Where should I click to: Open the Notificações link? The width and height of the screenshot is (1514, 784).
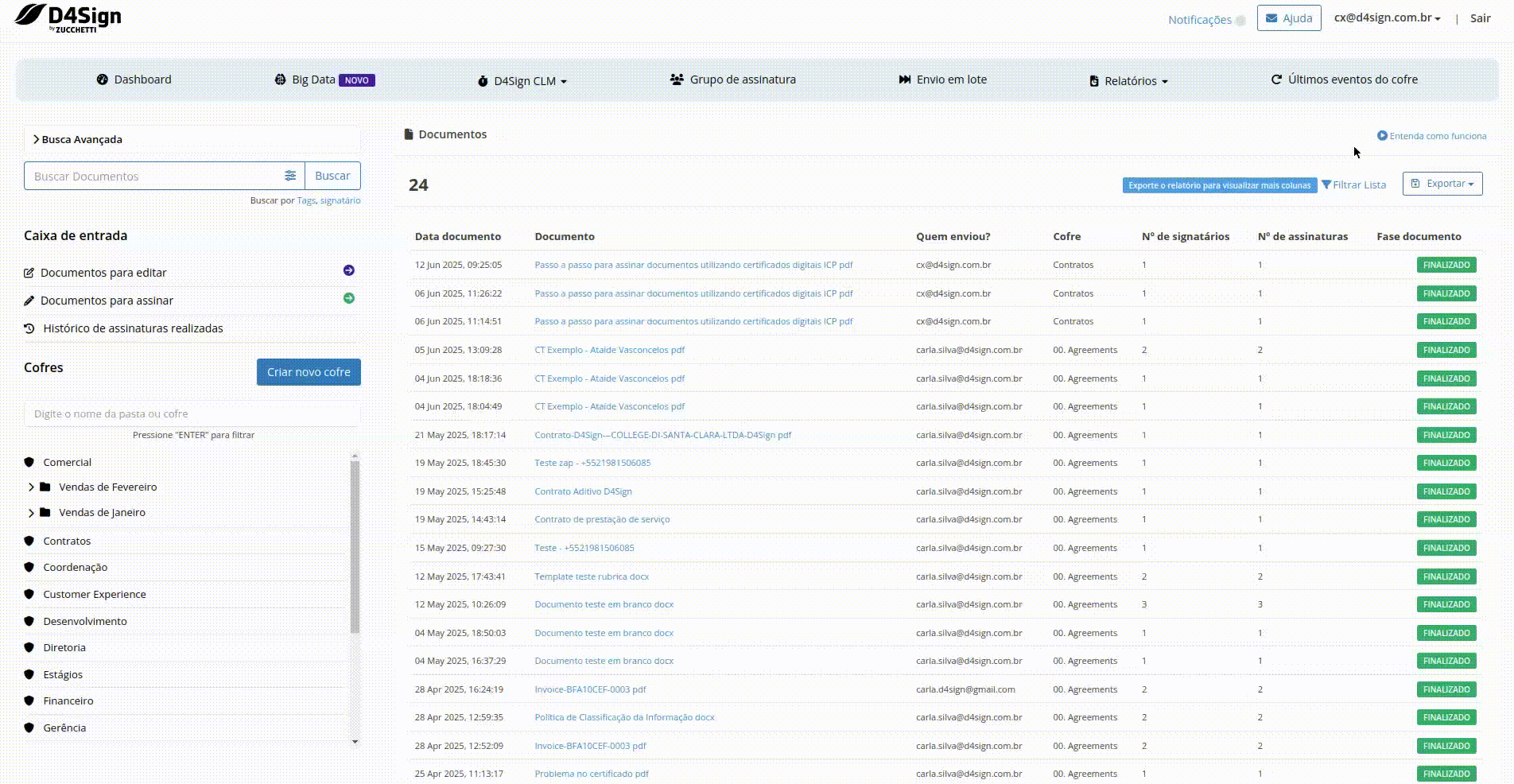(1199, 20)
